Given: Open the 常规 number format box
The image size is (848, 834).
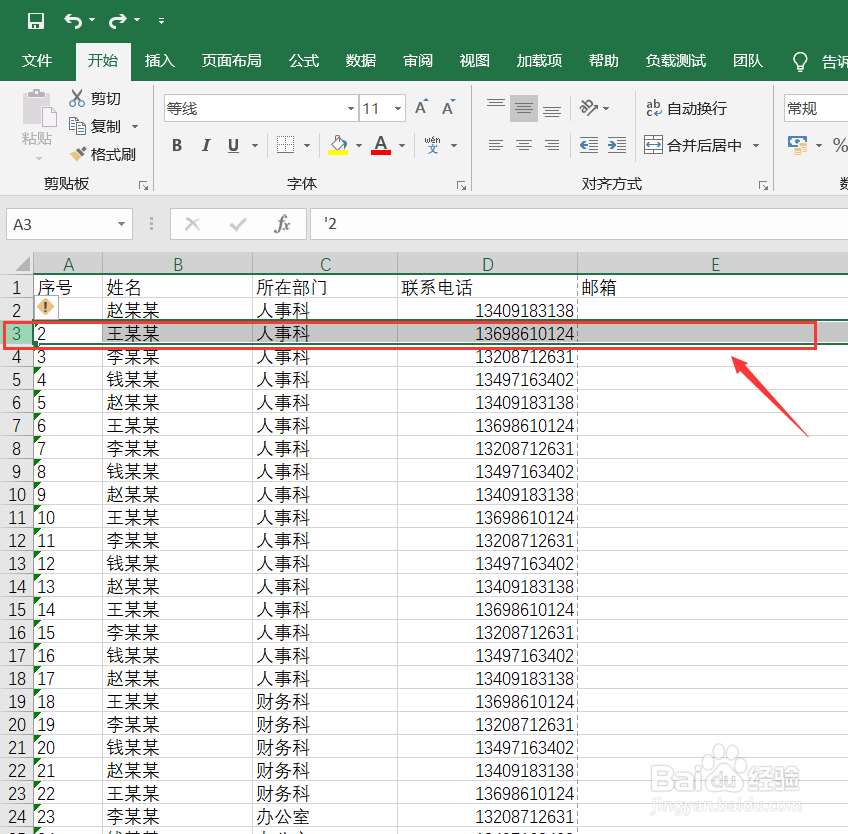Looking at the screenshot, I should tap(816, 109).
